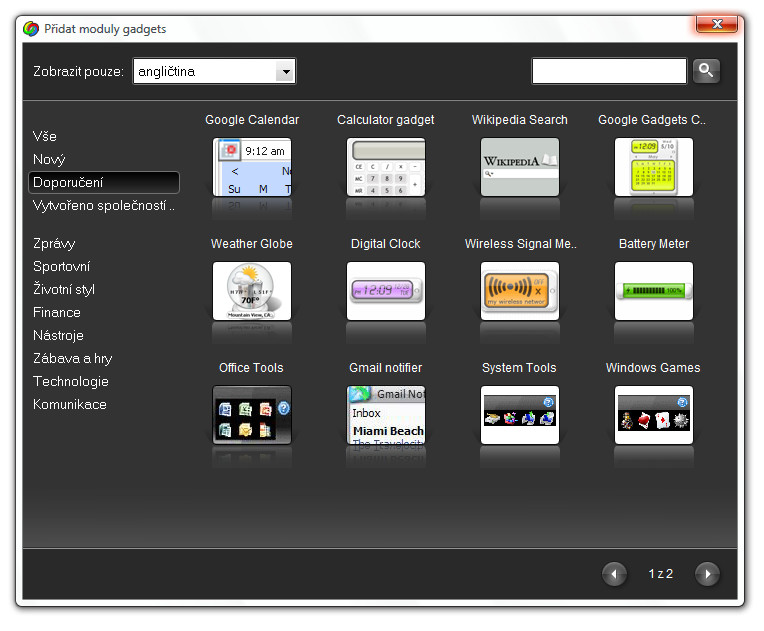Click the Wireless Signal Me.. title
Screen dimensions: 764x631
(520, 244)
